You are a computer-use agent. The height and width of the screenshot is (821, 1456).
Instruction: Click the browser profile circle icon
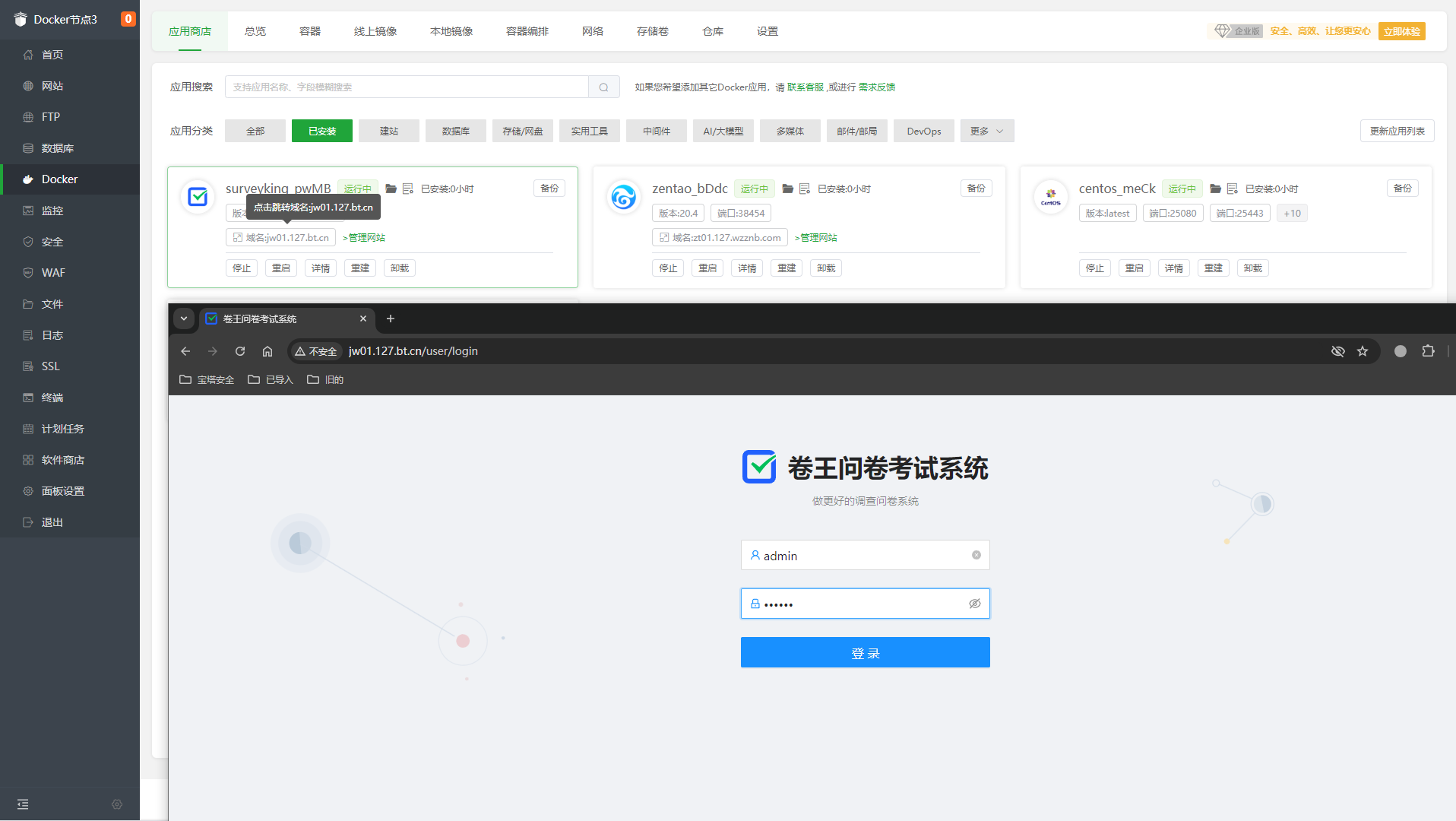pyautogui.click(x=1401, y=351)
